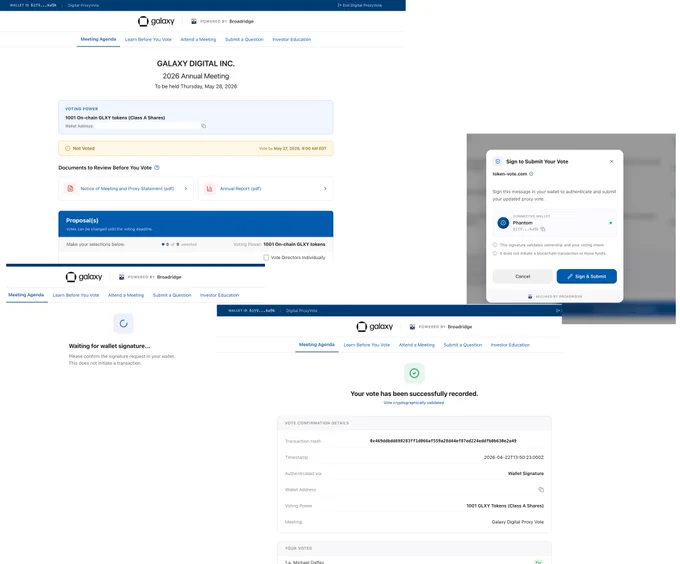The height and width of the screenshot is (564, 680).
Task: Click the Annual Report chart PDF icon
Action: tap(209, 189)
